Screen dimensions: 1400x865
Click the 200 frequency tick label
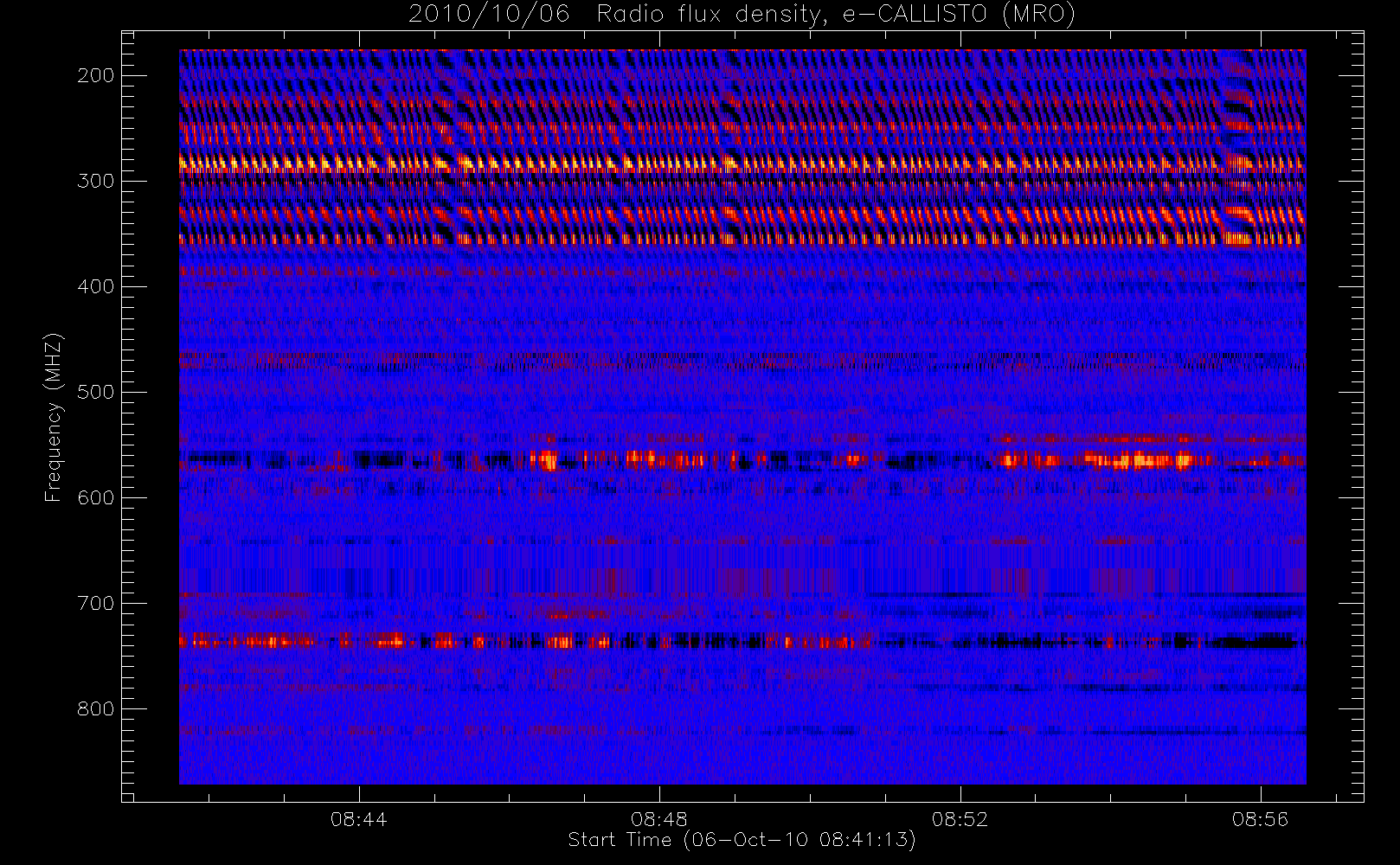95,75
